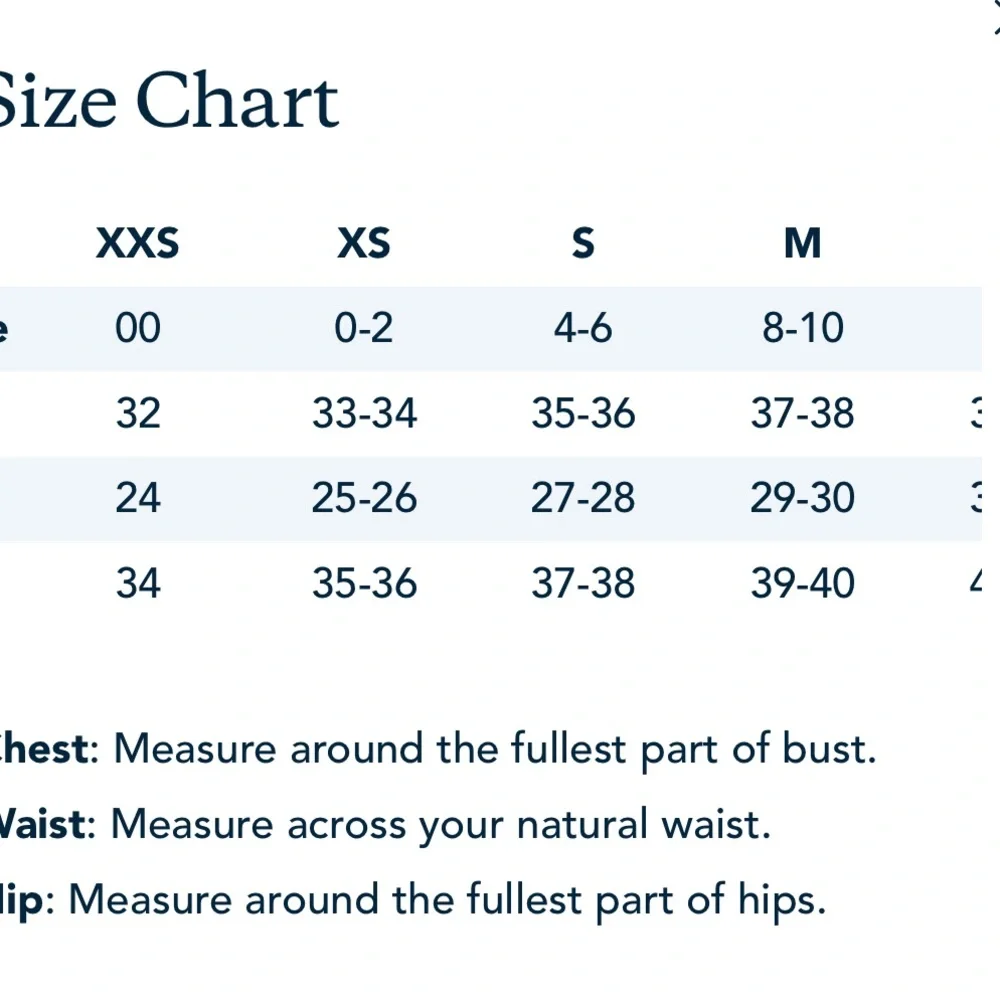Select the XXS size column header

click(138, 243)
